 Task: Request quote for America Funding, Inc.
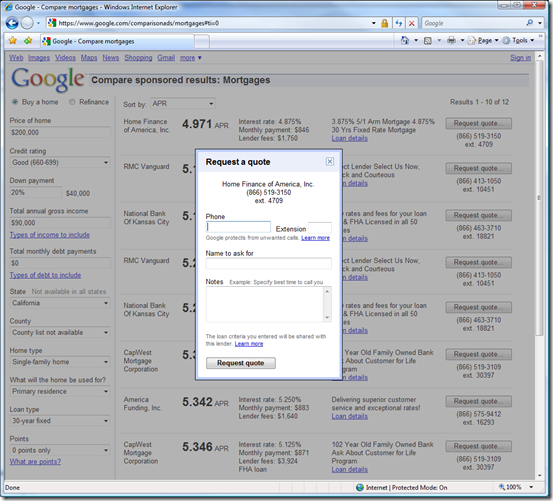click(478, 401)
